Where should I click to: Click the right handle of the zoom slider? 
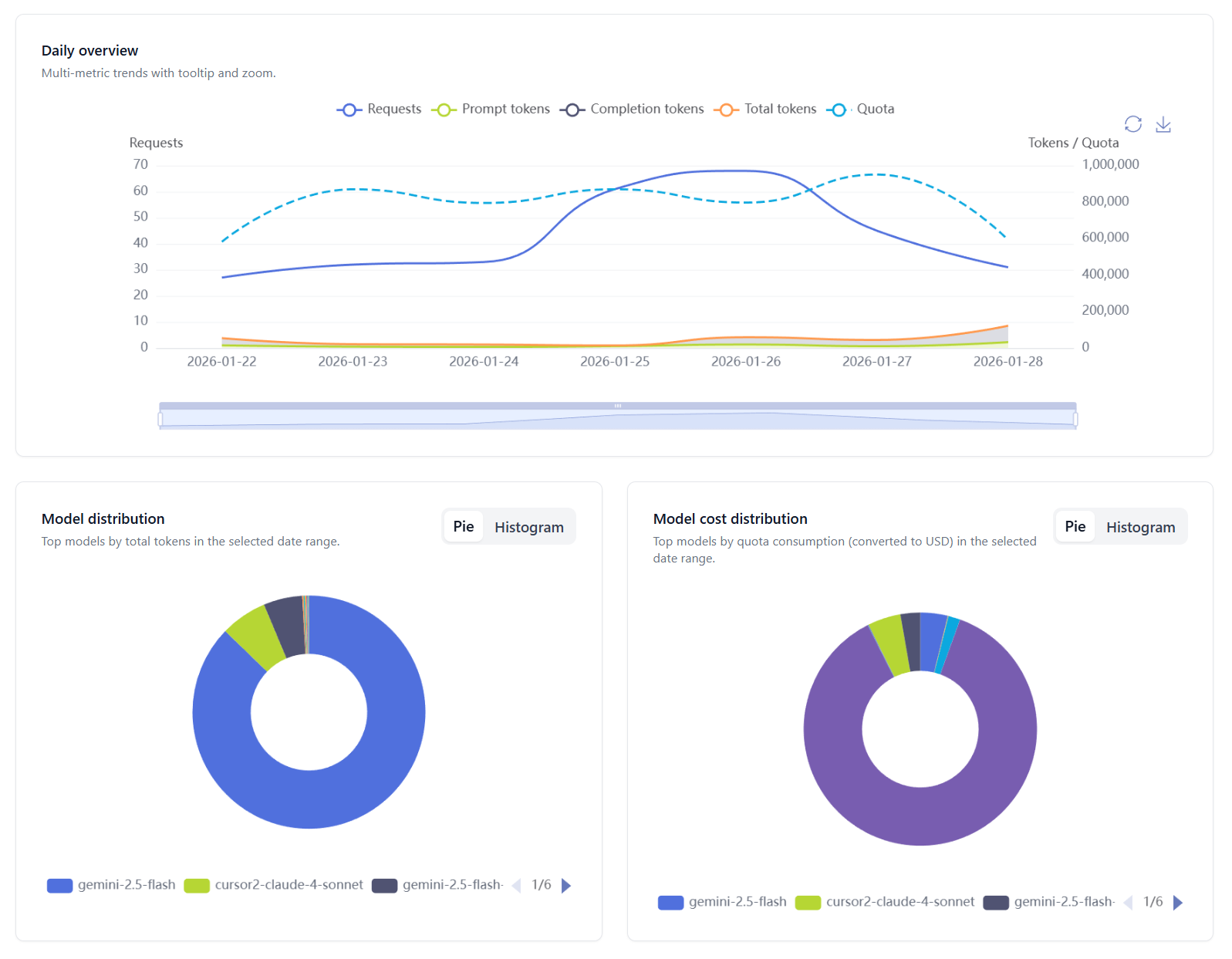click(x=1075, y=419)
